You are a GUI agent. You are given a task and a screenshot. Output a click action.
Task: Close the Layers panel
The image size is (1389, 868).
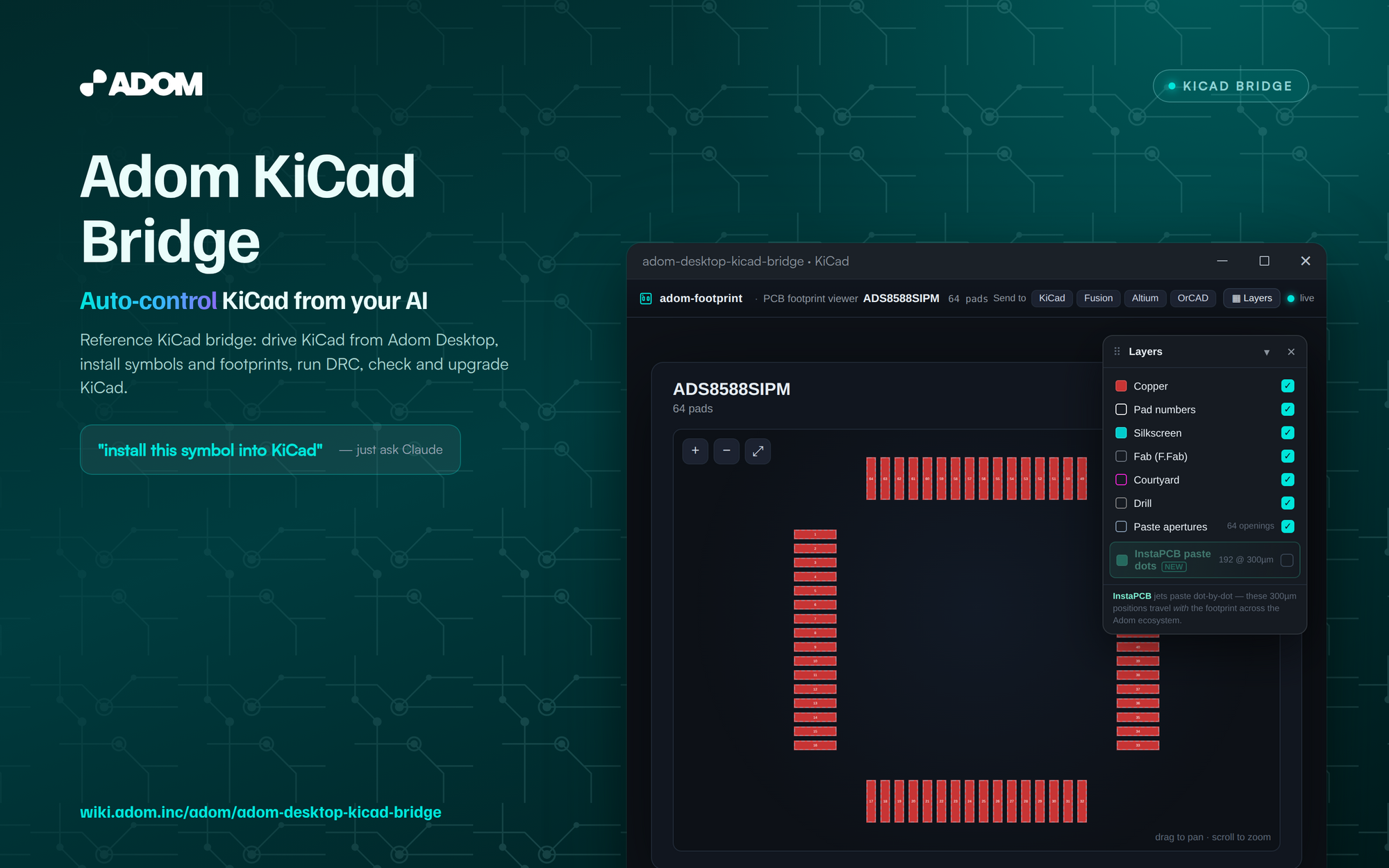pos(1291,352)
